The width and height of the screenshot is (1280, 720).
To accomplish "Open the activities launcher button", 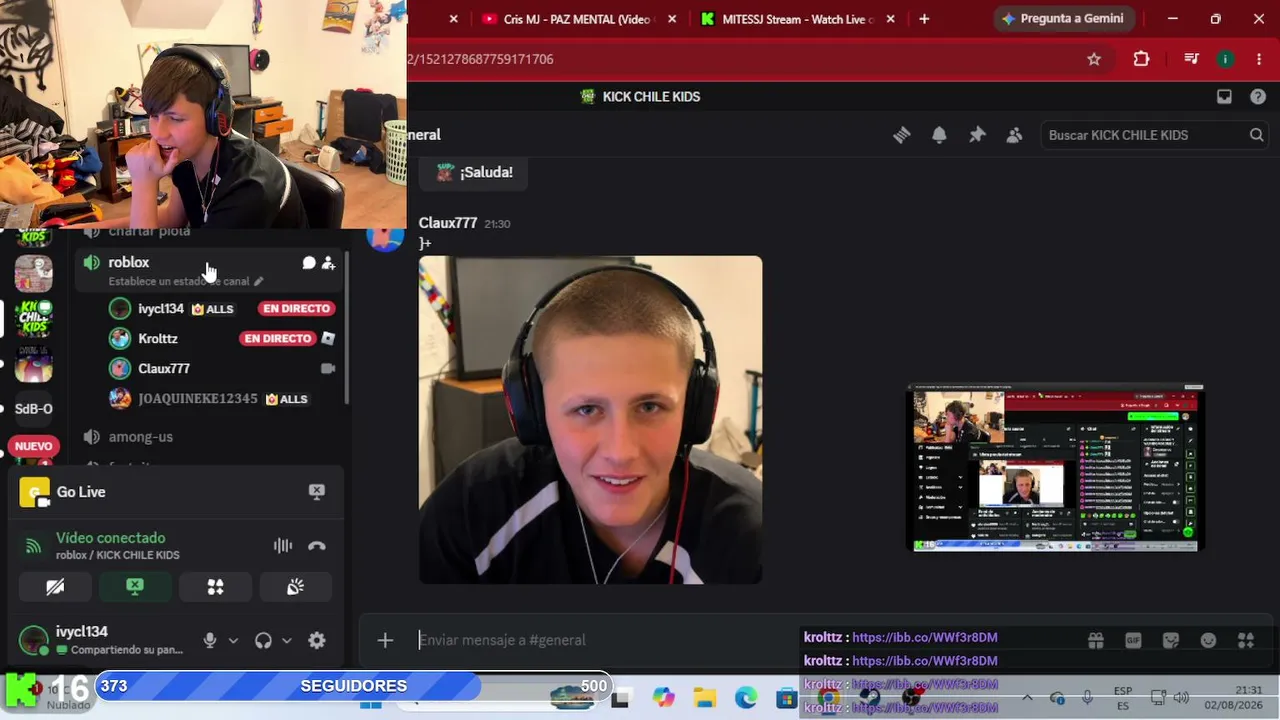I will coord(215,587).
